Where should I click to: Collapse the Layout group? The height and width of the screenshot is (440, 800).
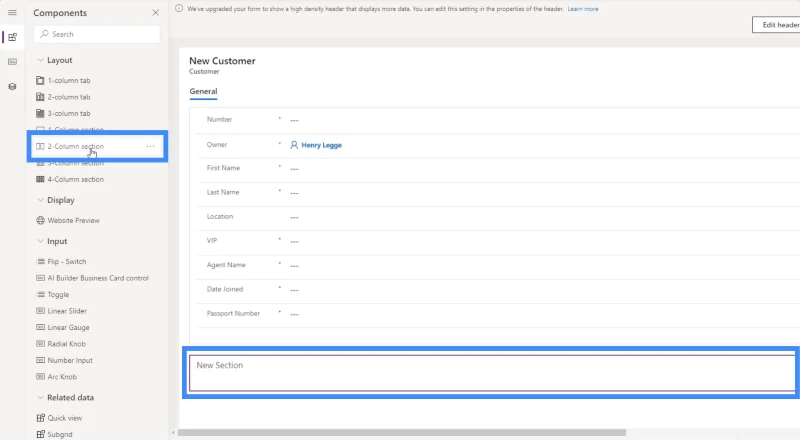pos(40,60)
